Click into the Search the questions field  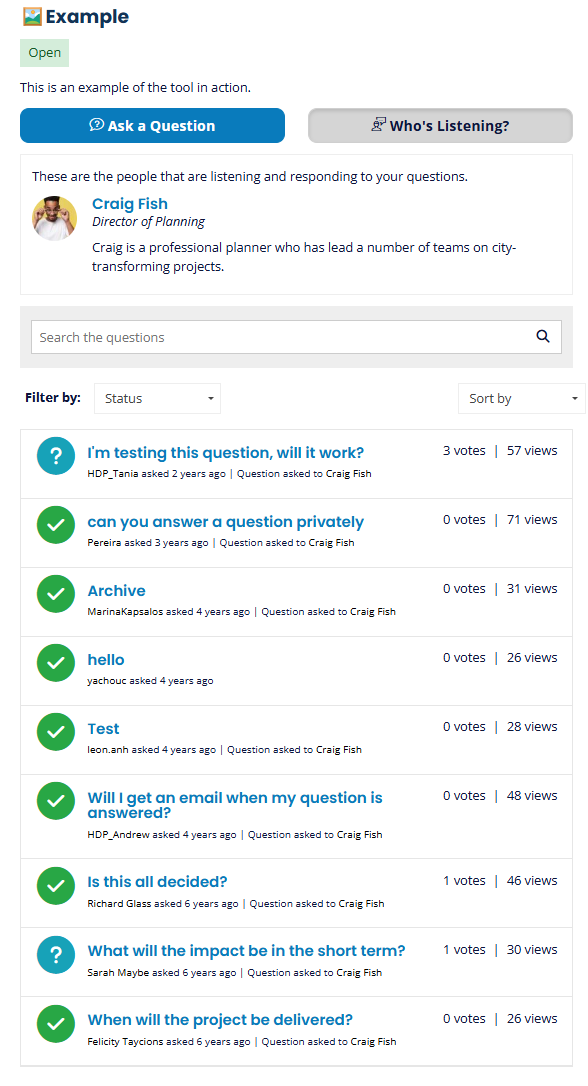283,337
